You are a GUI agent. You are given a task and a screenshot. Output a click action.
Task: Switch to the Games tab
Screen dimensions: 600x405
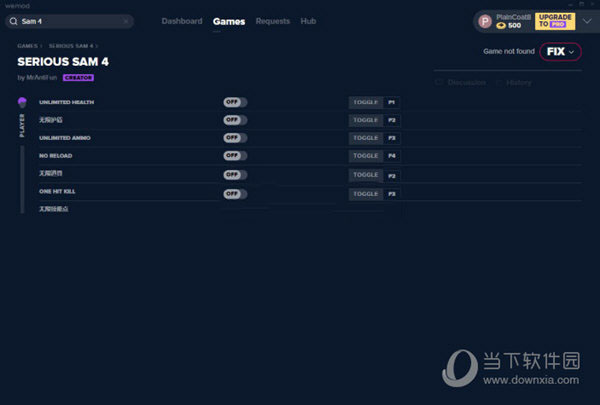pos(229,21)
